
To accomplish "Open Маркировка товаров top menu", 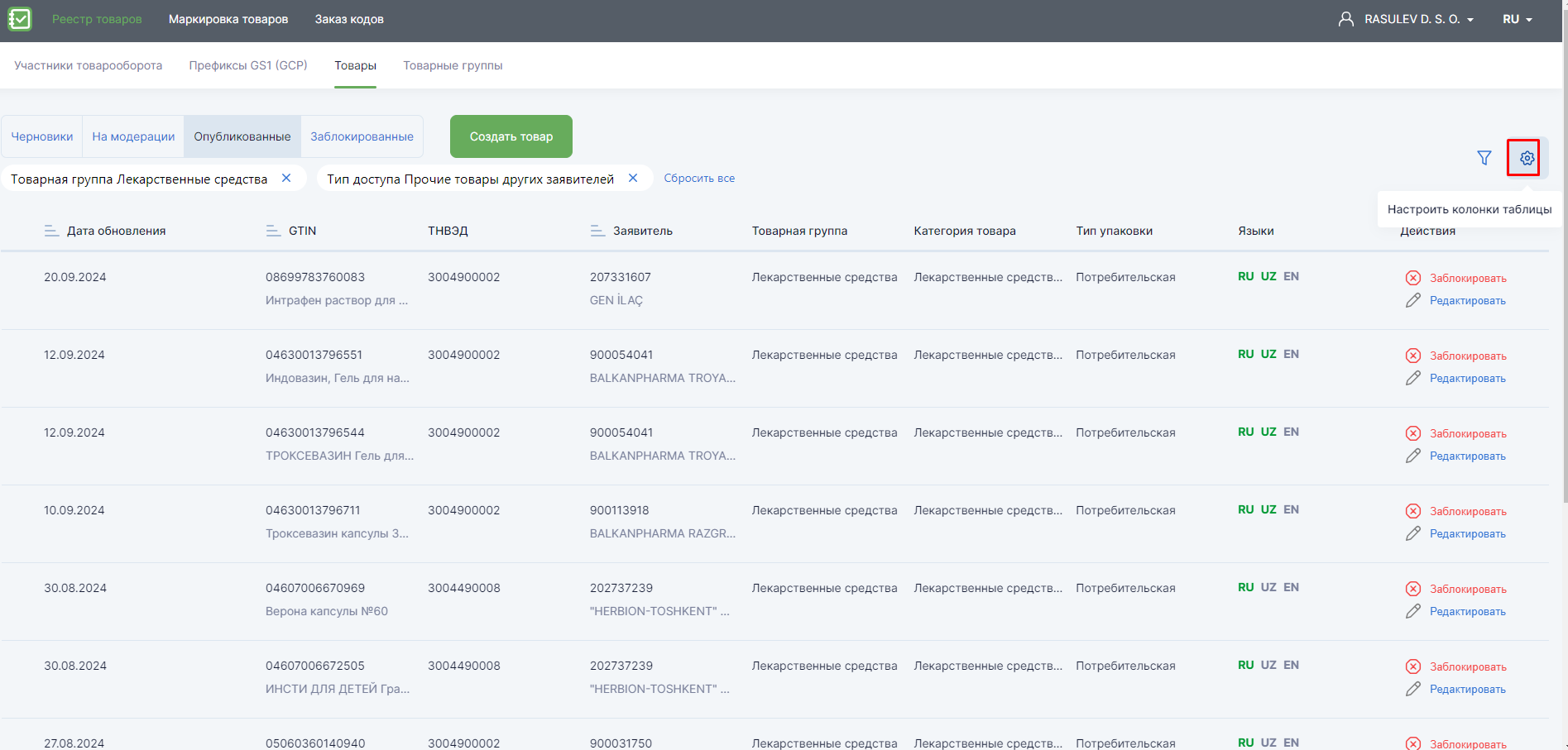I will [228, 19].
